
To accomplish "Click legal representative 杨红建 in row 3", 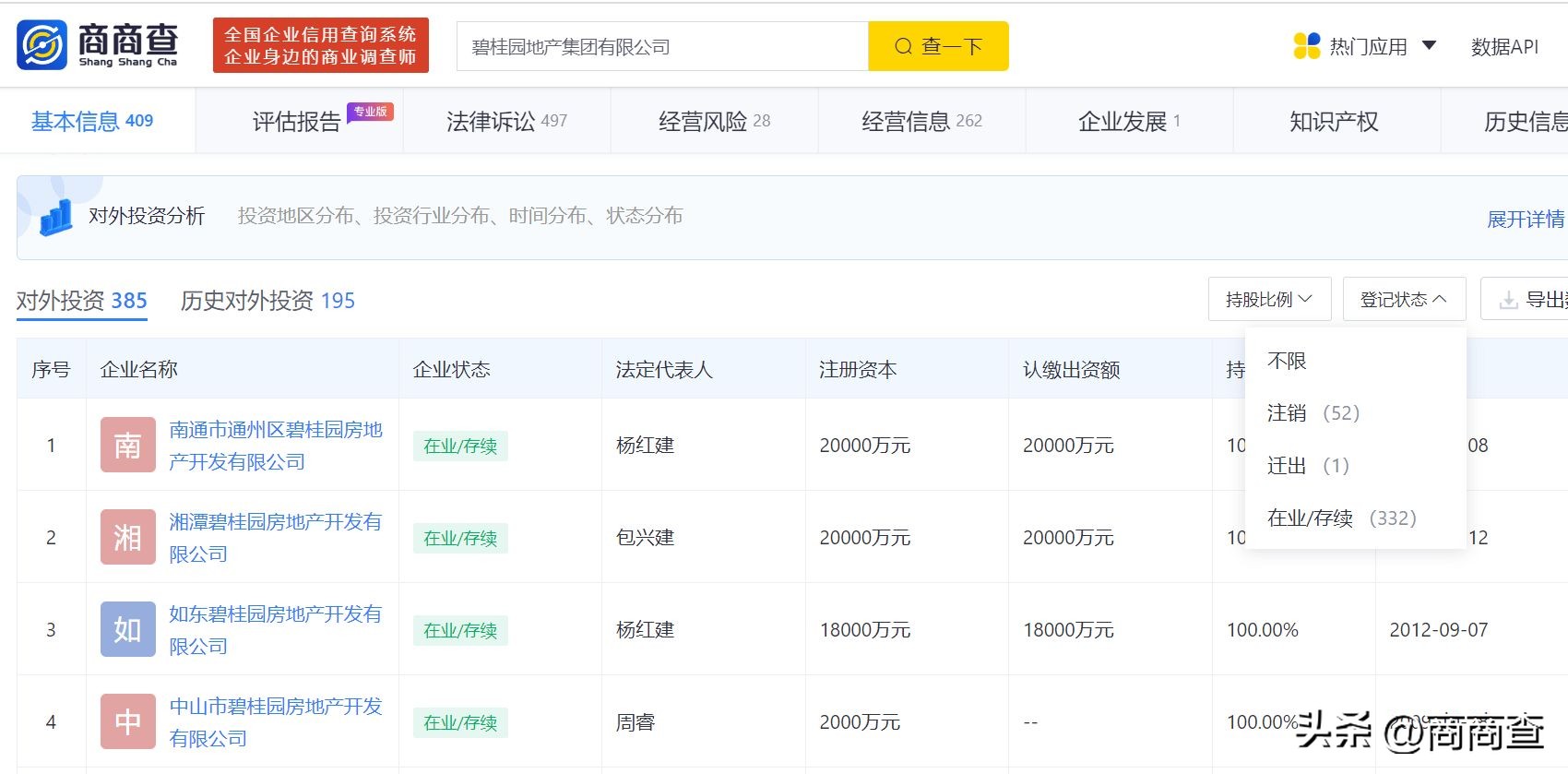I will click(645, 630).
